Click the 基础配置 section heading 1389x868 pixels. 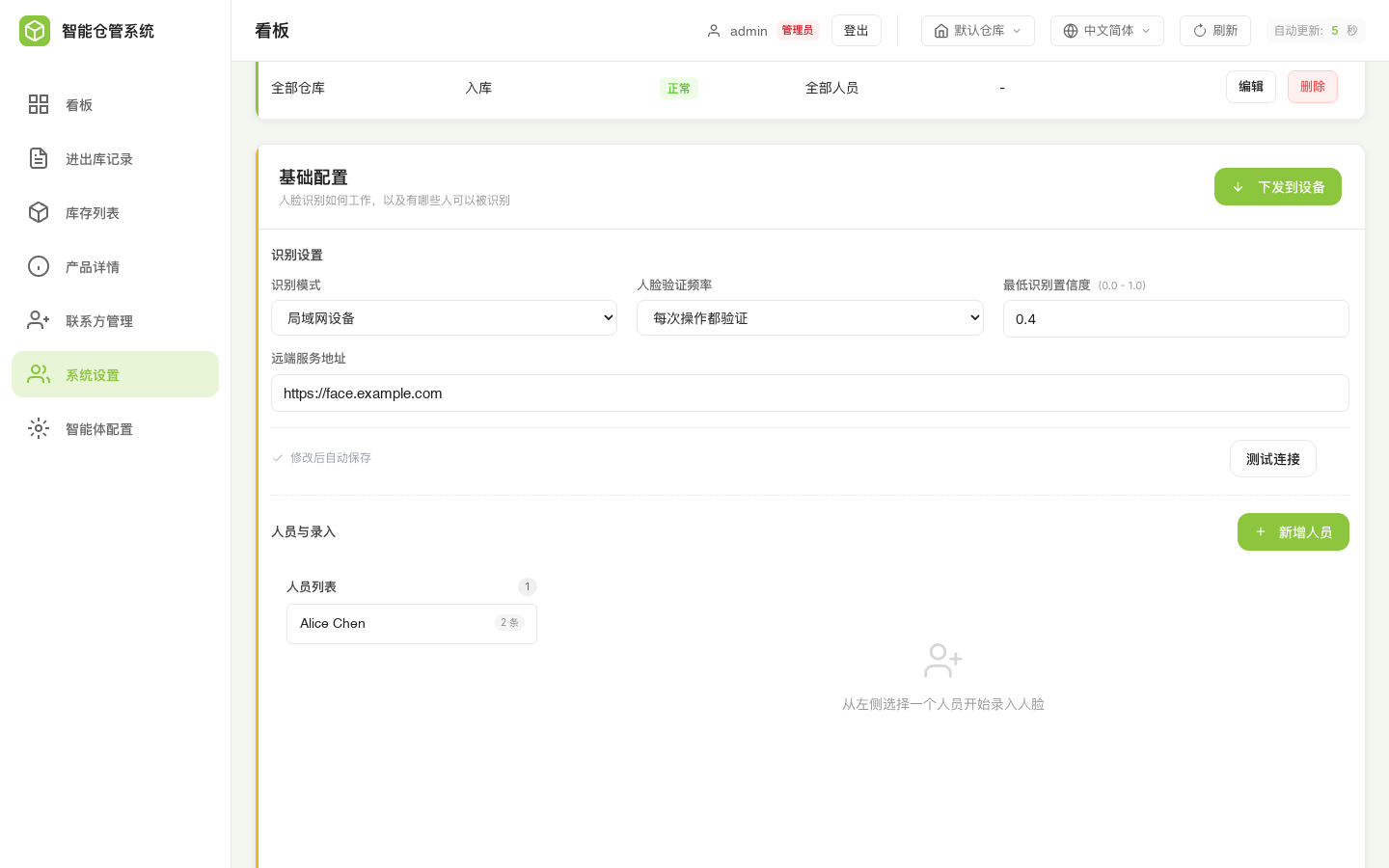click(313, 177)
